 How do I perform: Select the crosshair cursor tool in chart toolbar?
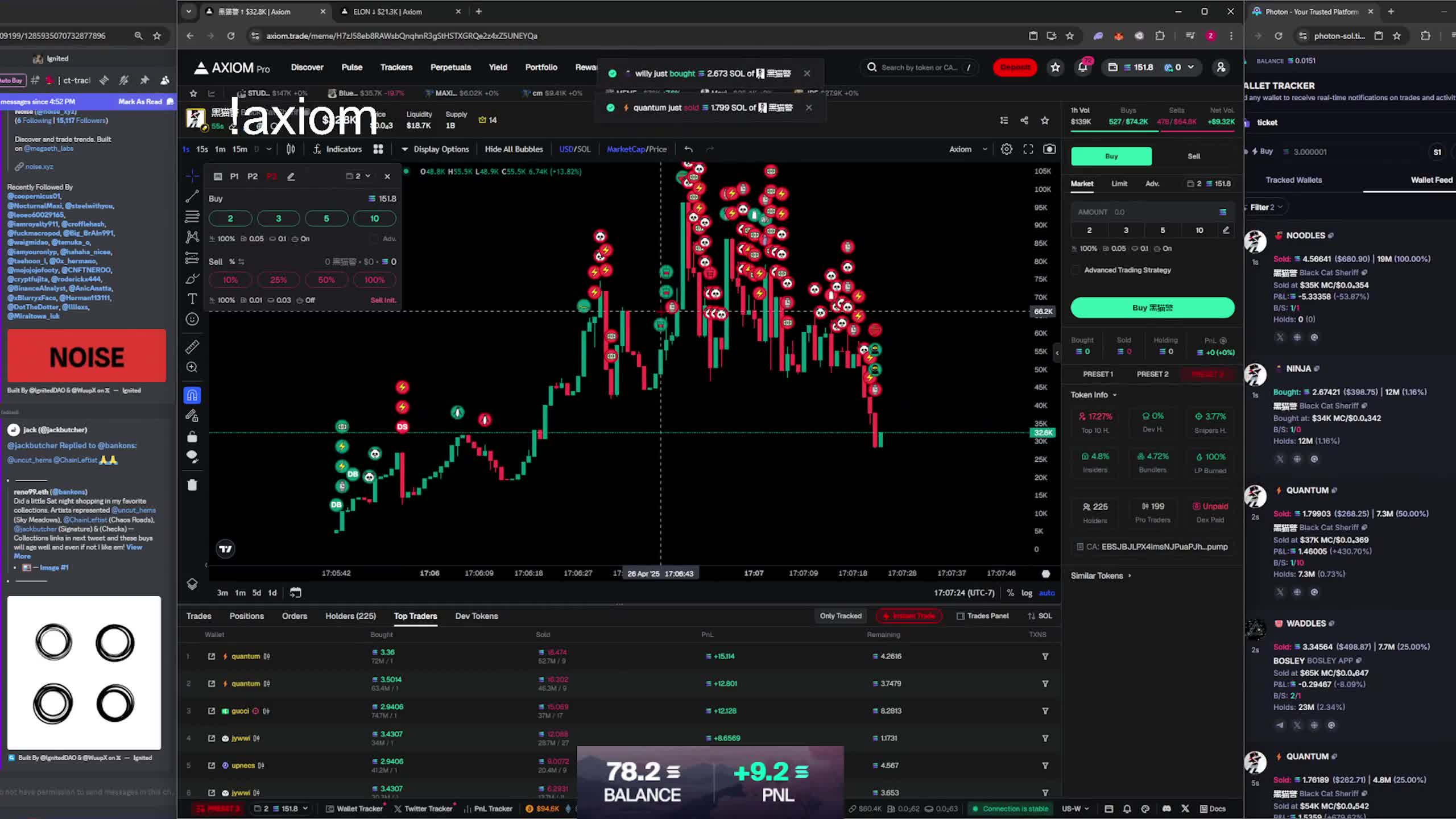[192, 176]
